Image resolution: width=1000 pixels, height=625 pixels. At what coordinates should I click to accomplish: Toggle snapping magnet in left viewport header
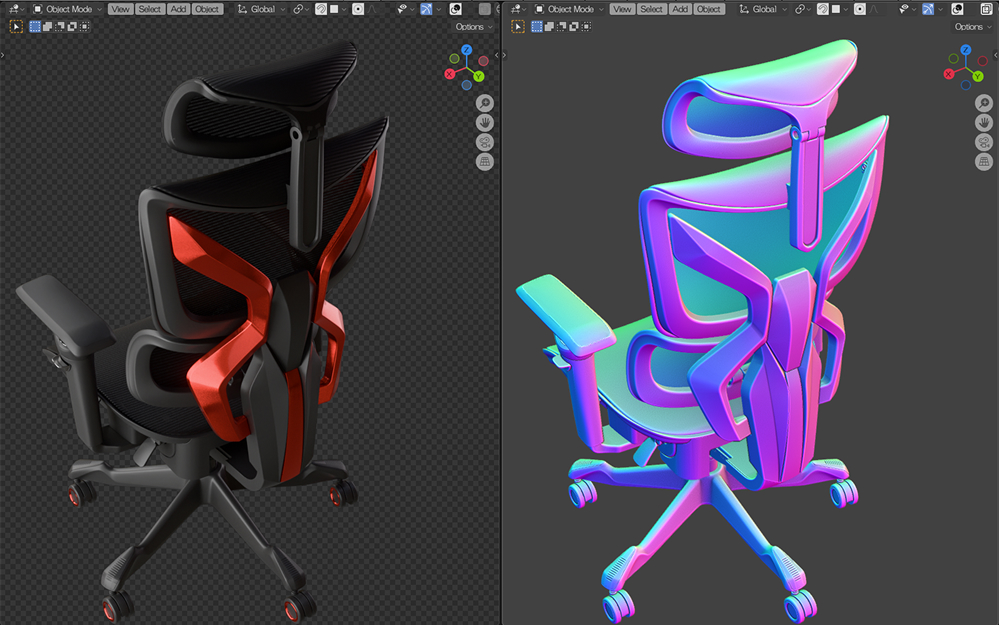[320, 9]
